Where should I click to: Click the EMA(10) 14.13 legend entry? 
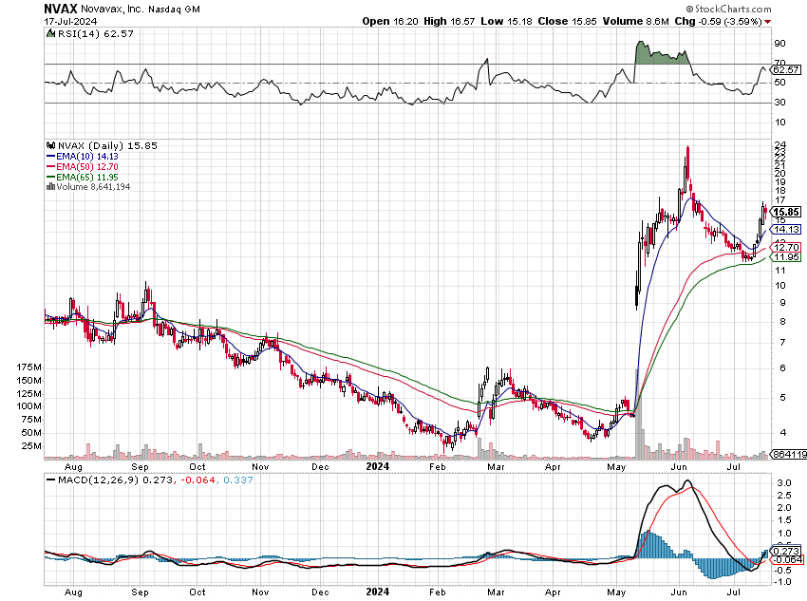(x=87, y=156)
